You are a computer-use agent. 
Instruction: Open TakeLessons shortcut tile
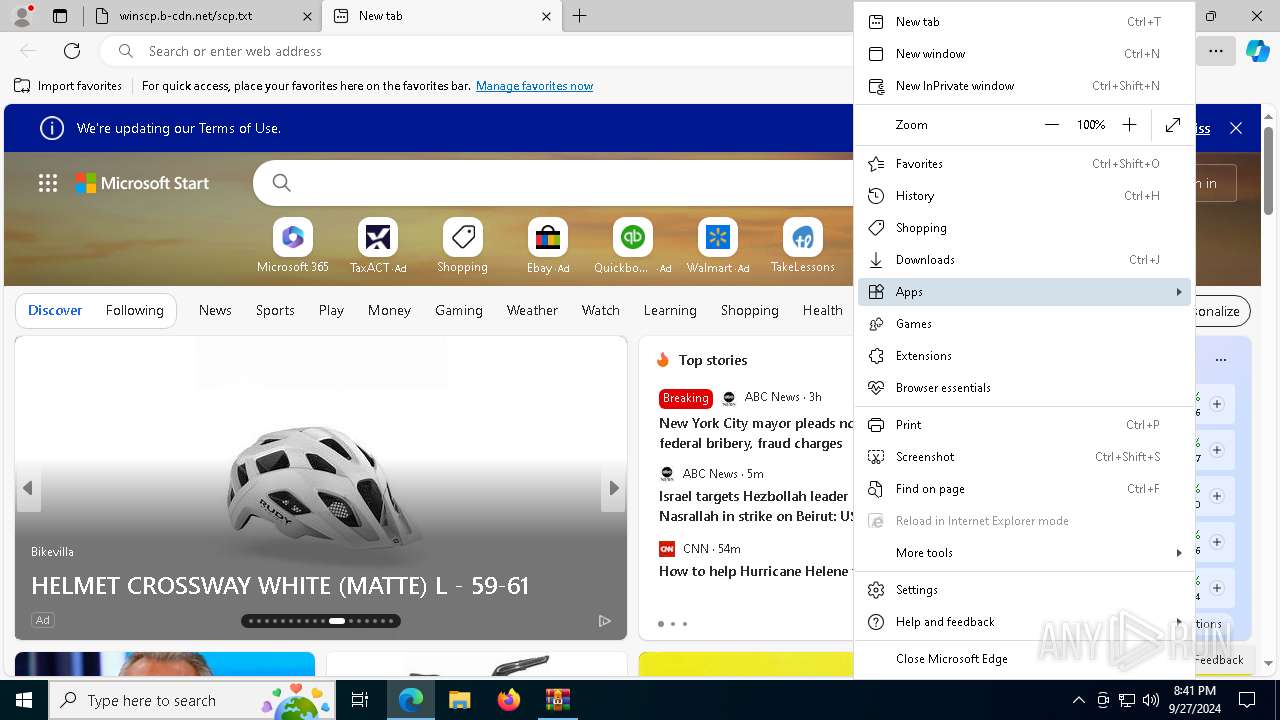[x=802, y=246]
